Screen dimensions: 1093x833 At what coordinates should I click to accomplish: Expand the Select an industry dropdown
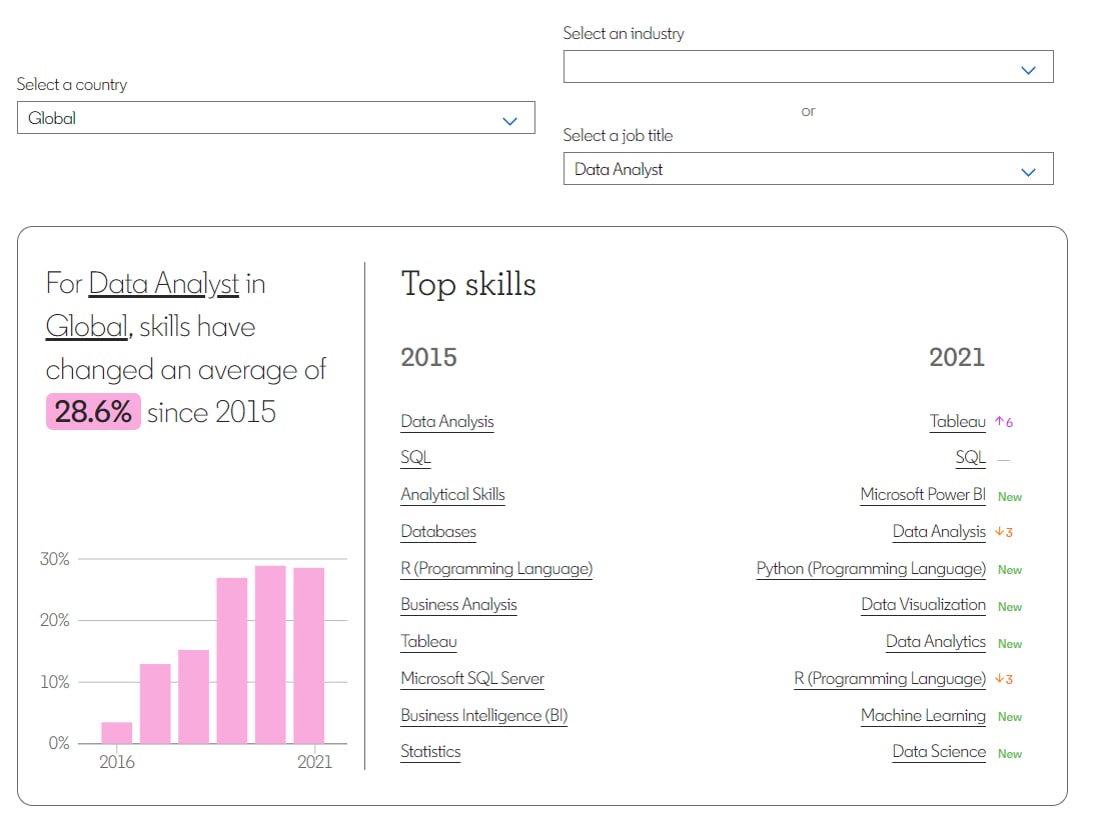coord(807,67)
